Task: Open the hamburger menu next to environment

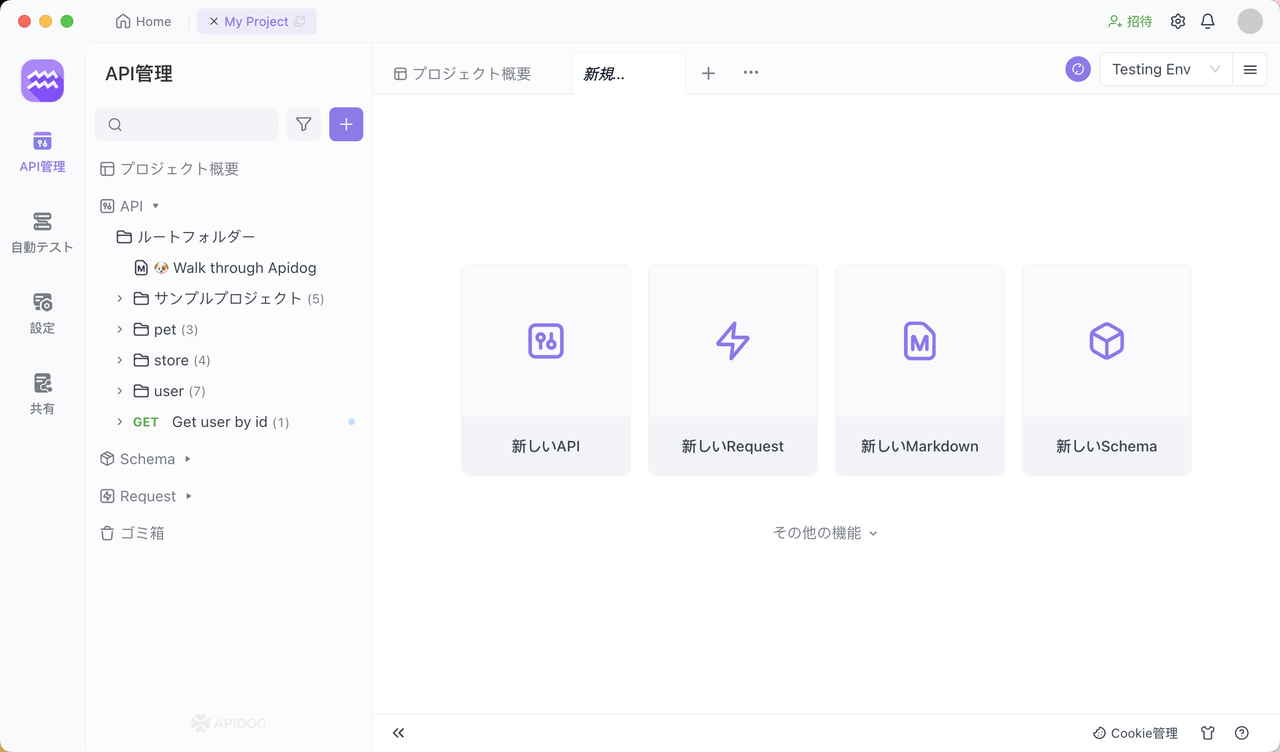Action: point(1250,69)
